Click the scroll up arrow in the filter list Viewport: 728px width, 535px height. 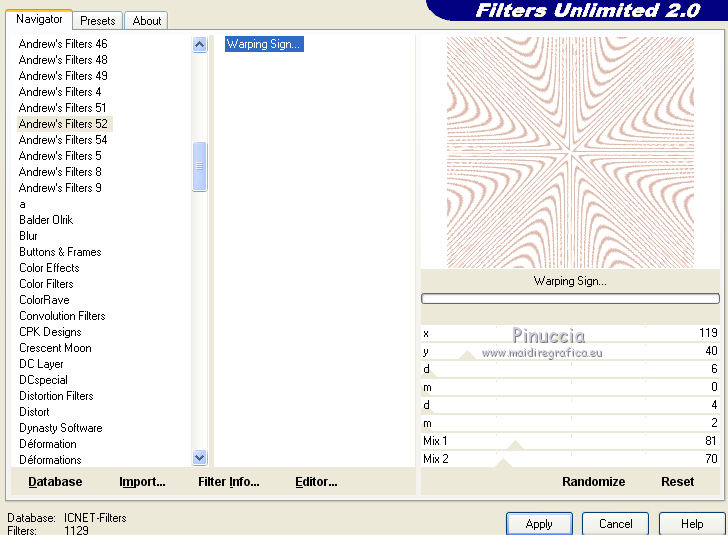coord(200,45)
